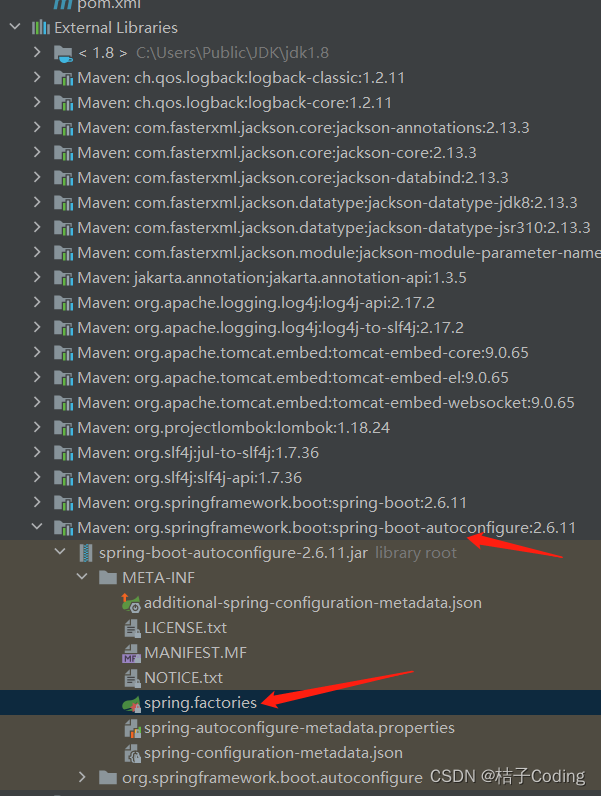Select the MANIFEST.MF file
Image resolution: width=601 pixels, height=796 pixels.
[195, 653]
